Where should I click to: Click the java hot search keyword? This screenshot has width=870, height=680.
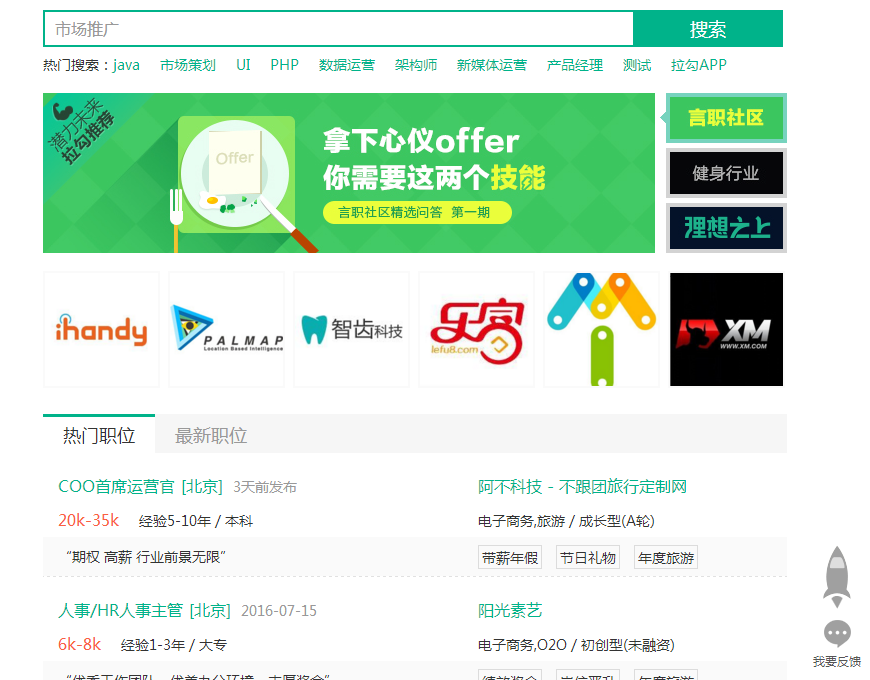[128, 64]
